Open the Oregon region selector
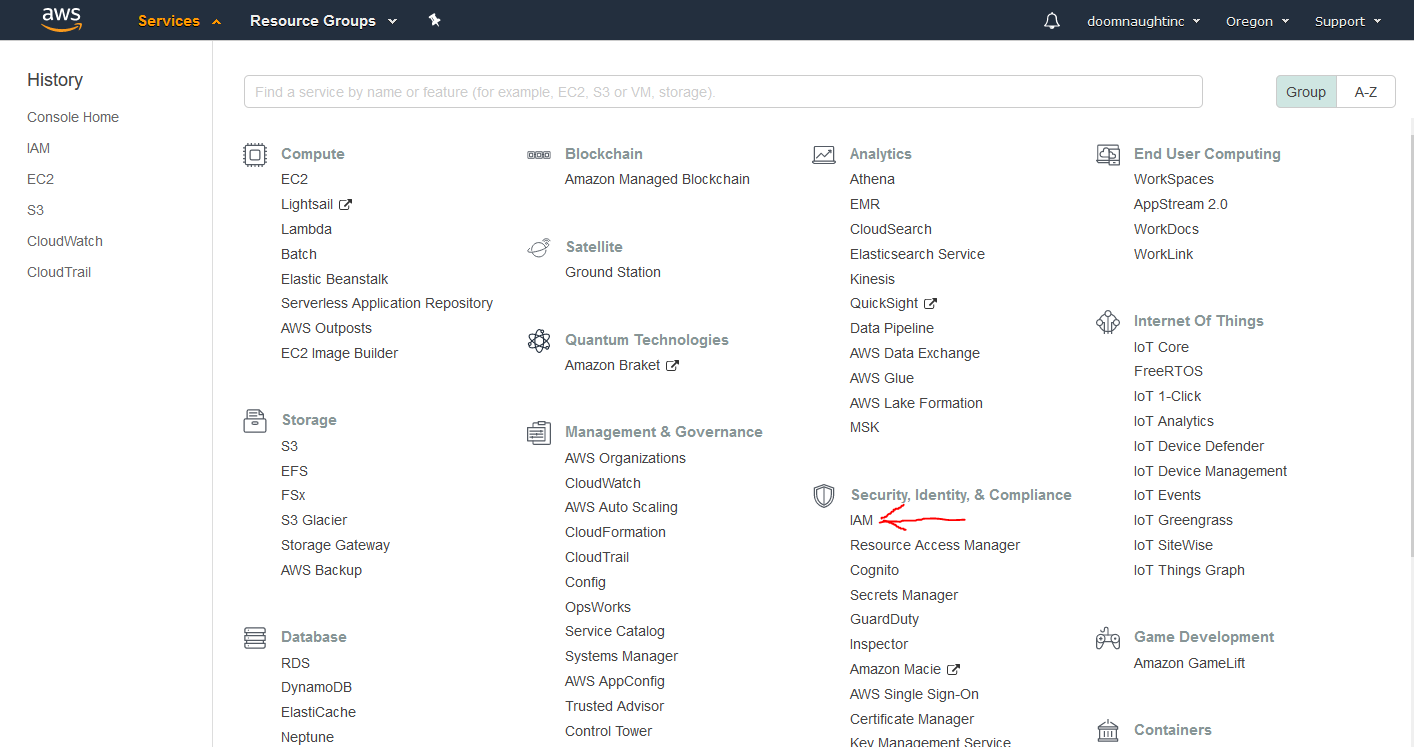This screenshot has width=1414, height=747. pos(1257,21)
